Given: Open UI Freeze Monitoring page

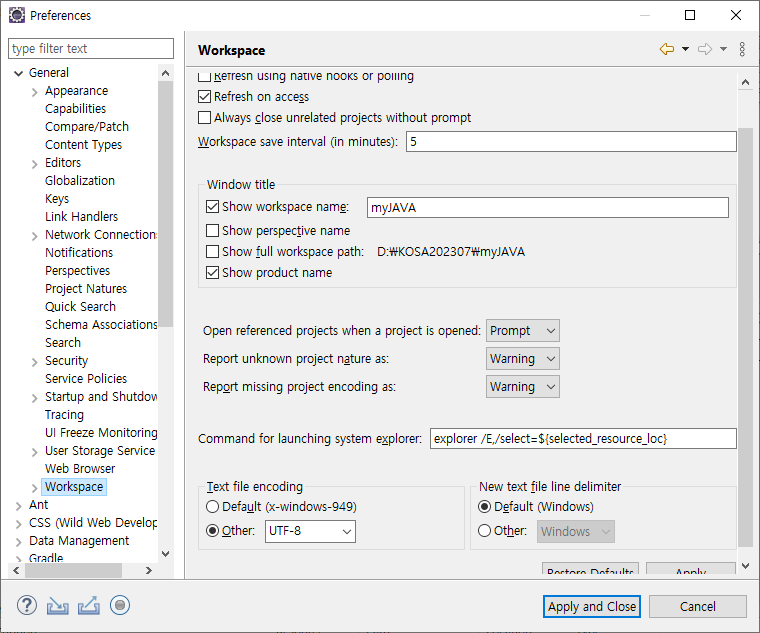Looking at the screenshot, I should (101, 432).
